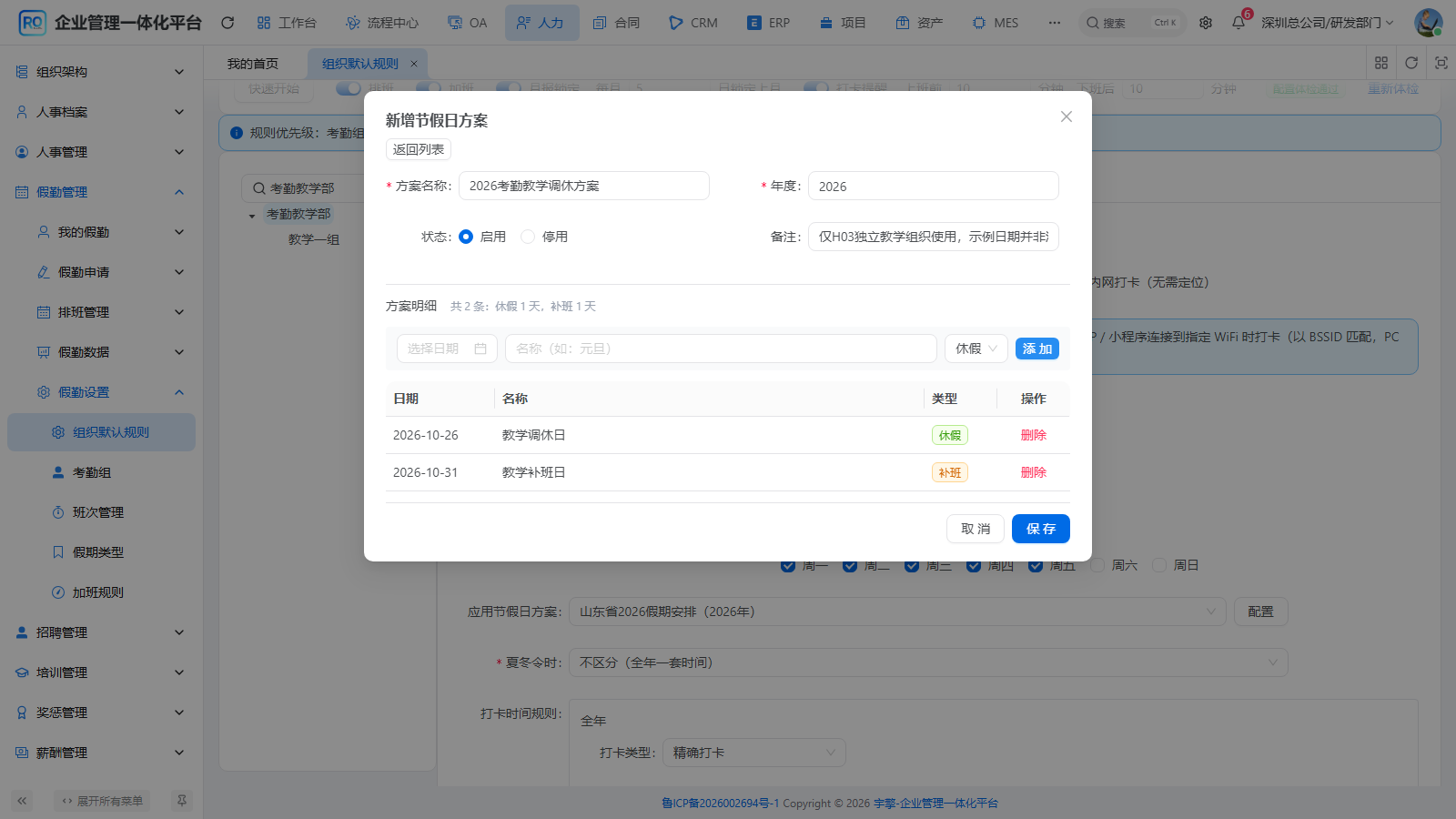This screenshot has width=1456, height=819.
Task: Click the 配置 button
Action: coord(1261,612)
